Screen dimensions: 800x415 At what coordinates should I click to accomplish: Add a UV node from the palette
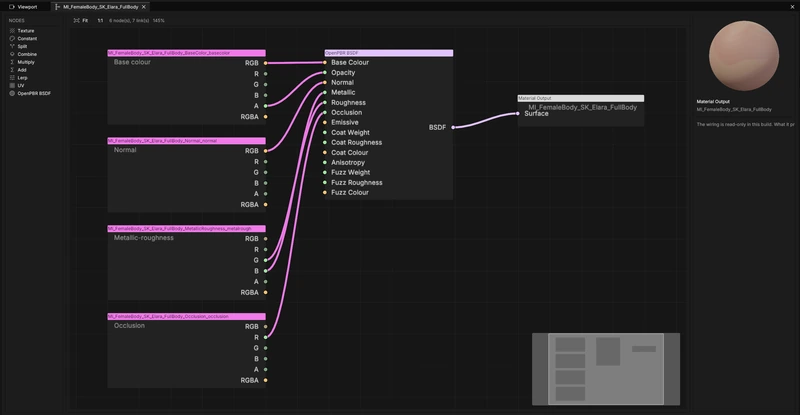[17, 85]
